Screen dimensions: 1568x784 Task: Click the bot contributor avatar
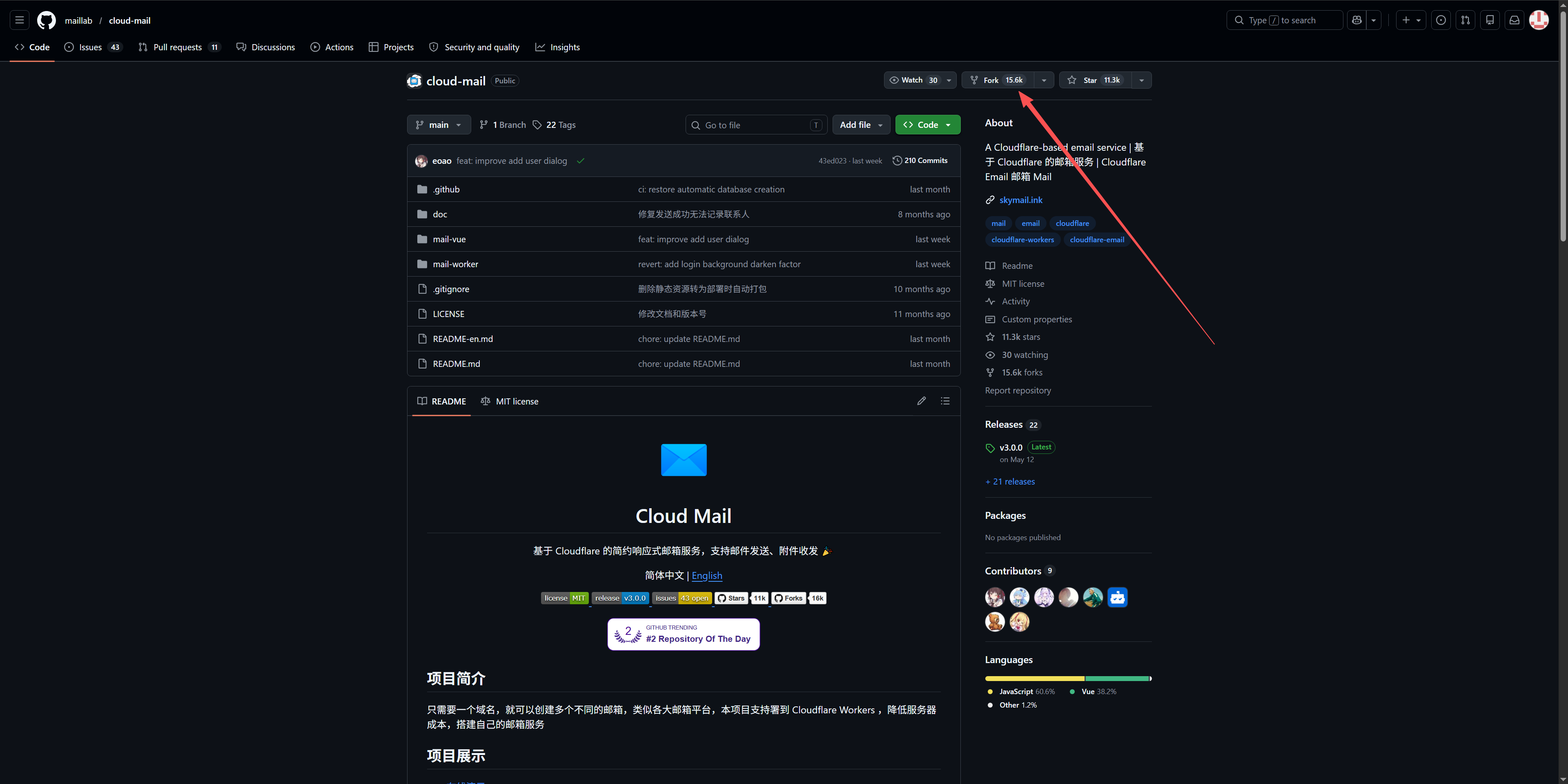click(1118, 597)
